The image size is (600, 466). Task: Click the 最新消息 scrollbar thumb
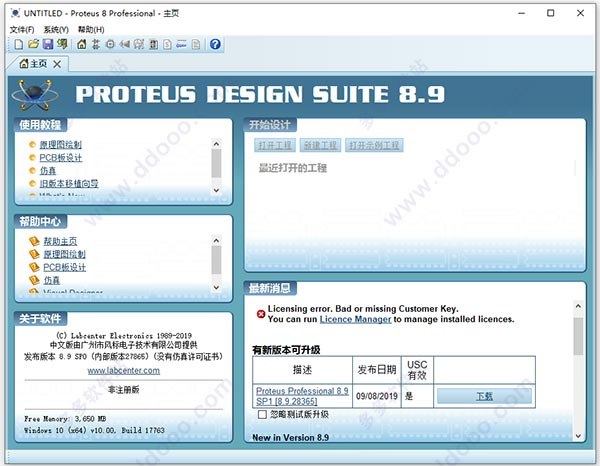pyautogui.click(x=578, y=336)
